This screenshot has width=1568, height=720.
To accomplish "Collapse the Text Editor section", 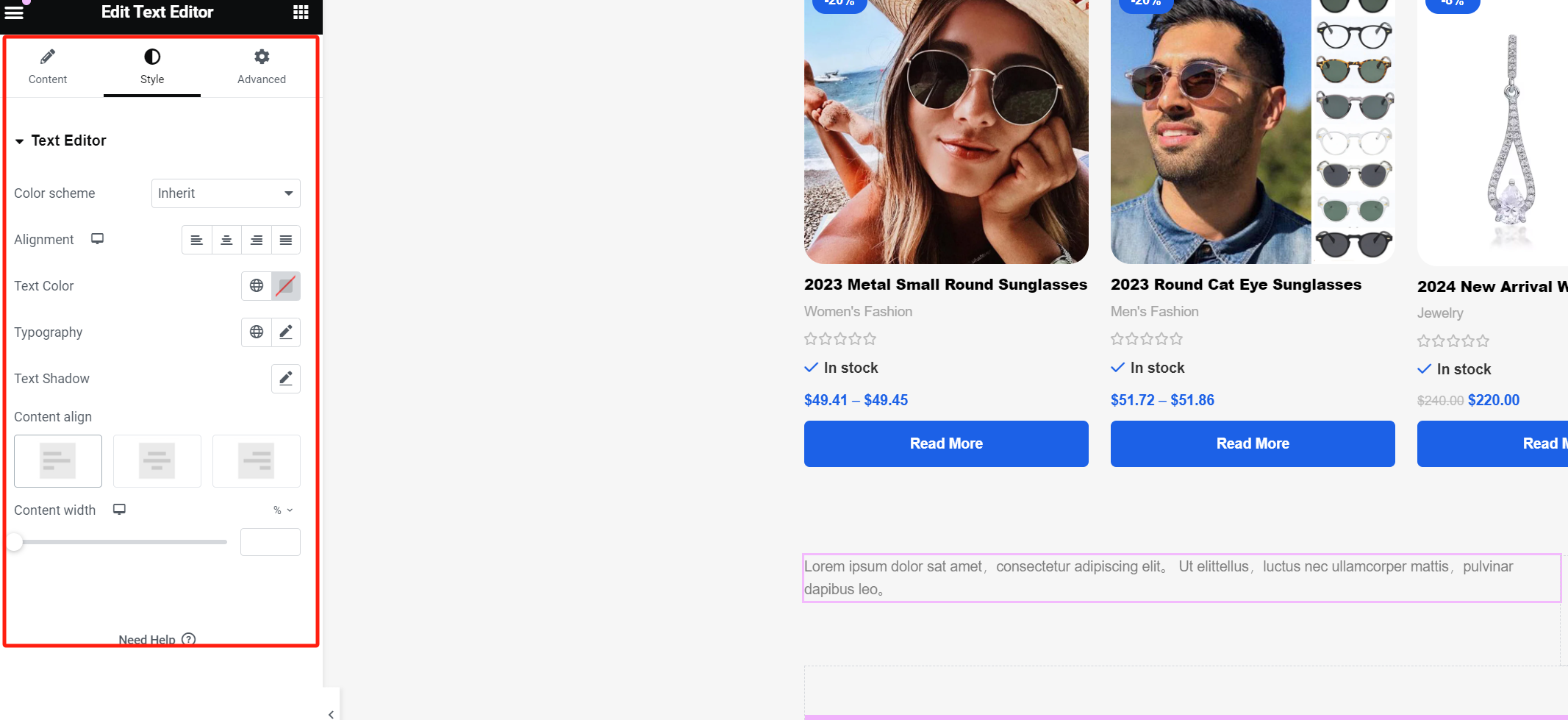I will click(20, 140).
